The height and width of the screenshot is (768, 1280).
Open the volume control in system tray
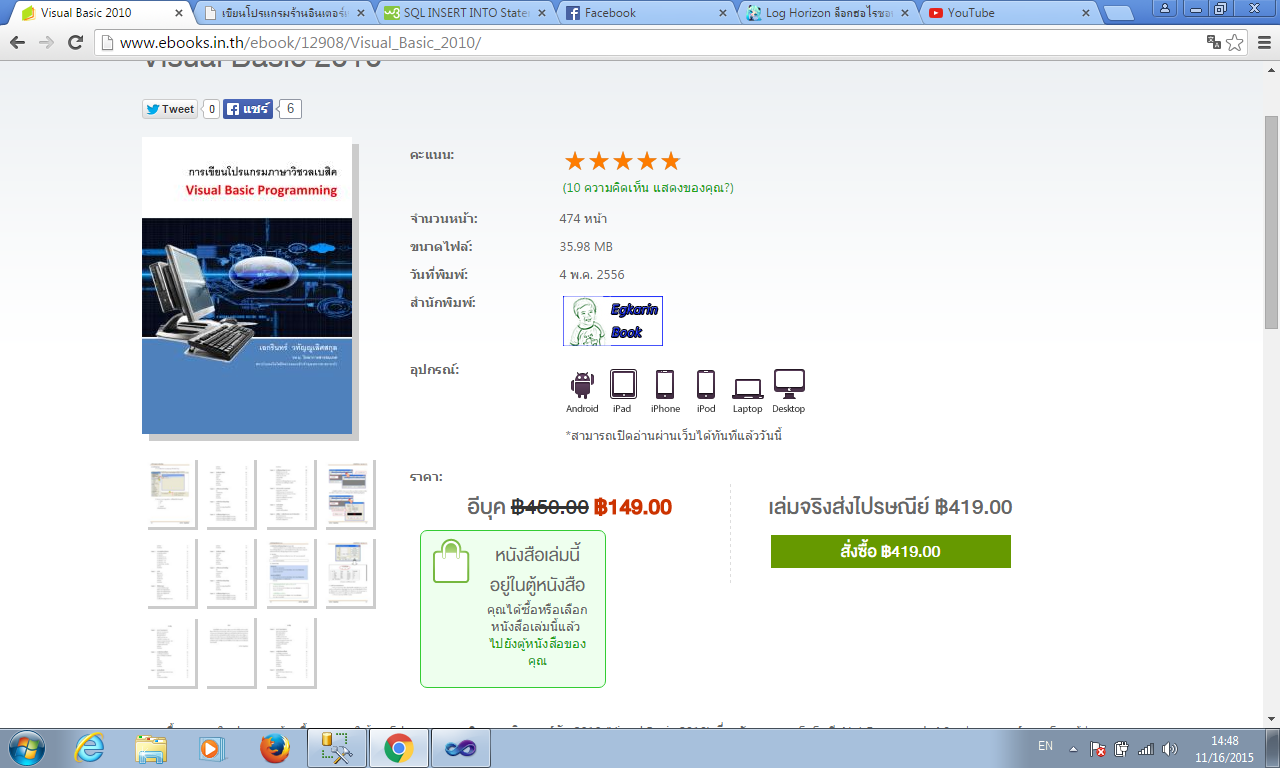(x=1170, y=748)
